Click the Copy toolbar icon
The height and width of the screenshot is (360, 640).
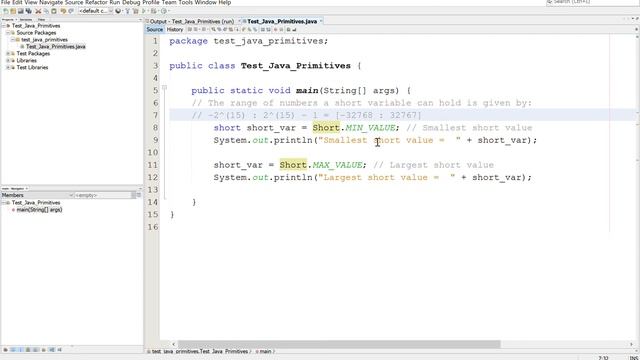46,11
